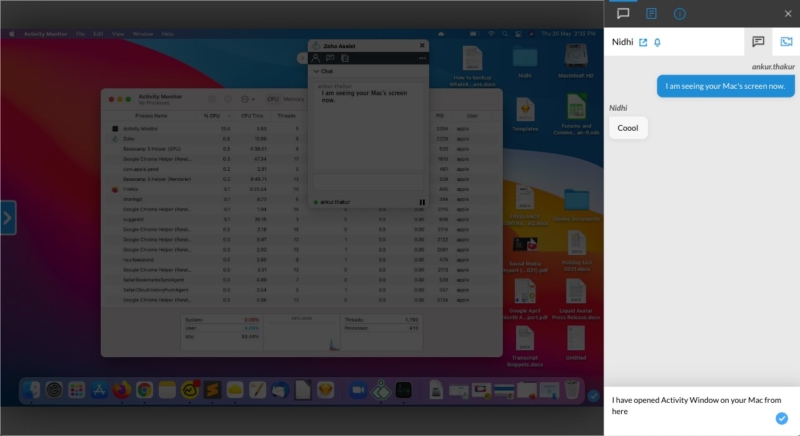The height and width of the screenshot is (436, 800).
Task: Open the chat panel icon in top bar
Action: [623, 14]
